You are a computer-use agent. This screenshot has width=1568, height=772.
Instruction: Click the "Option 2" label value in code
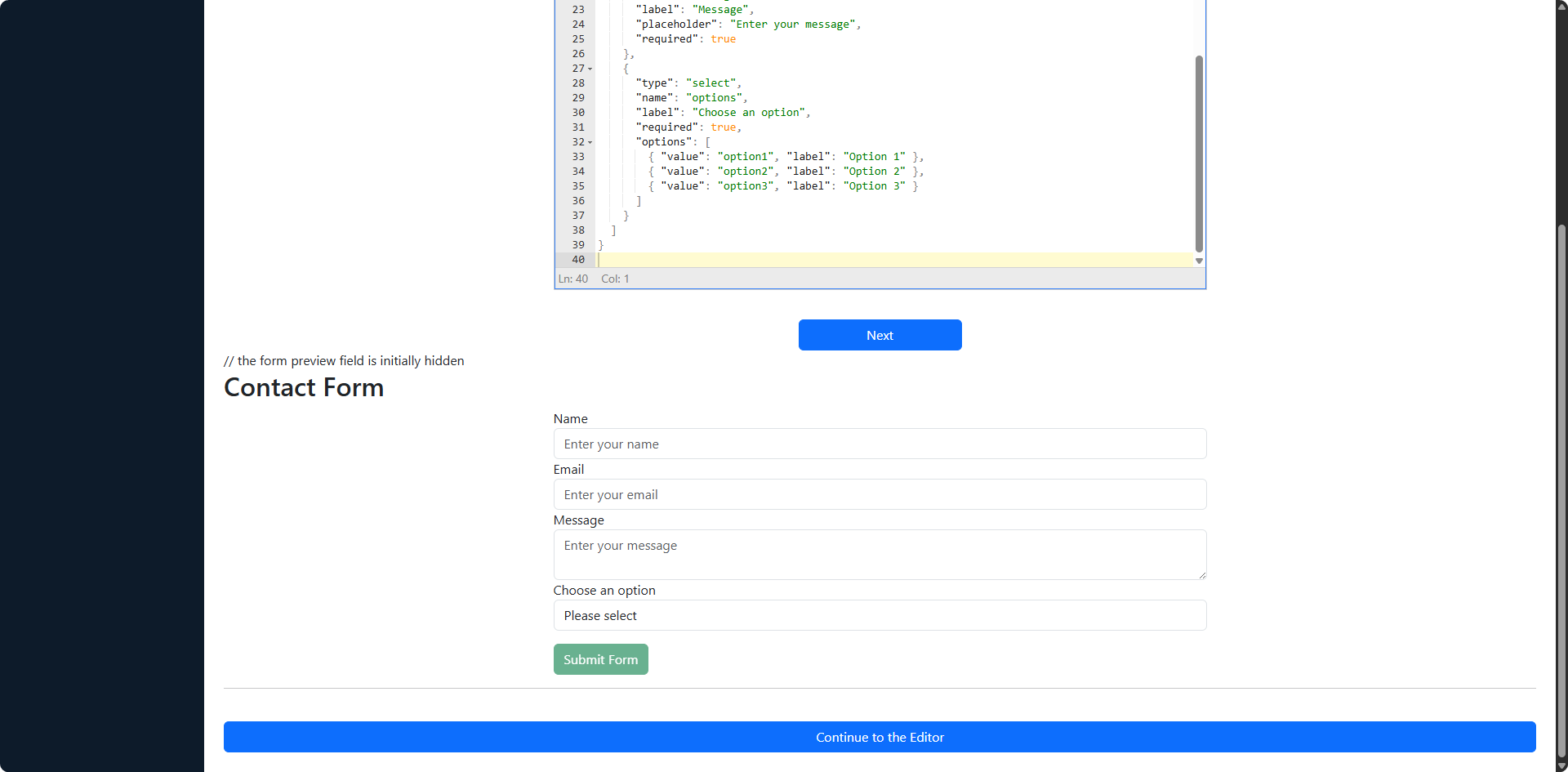[874, 172]
